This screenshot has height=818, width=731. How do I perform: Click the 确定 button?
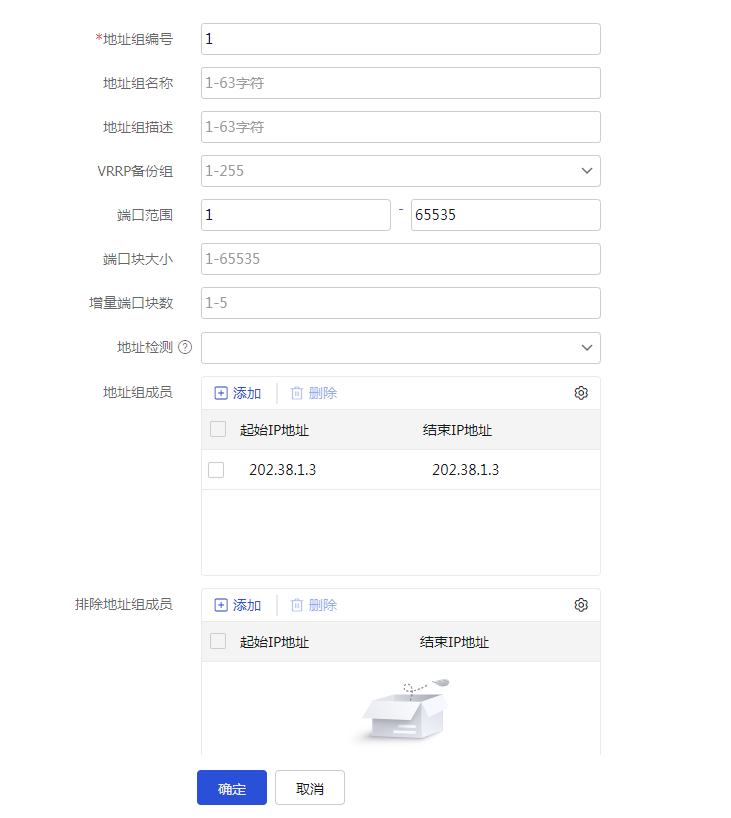point(232,788)
